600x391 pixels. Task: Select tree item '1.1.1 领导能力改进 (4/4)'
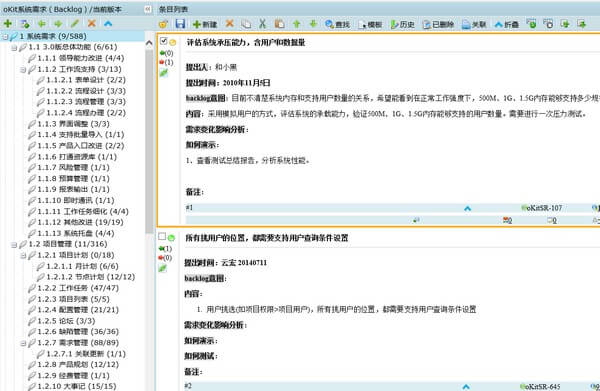tap(81, 58)
